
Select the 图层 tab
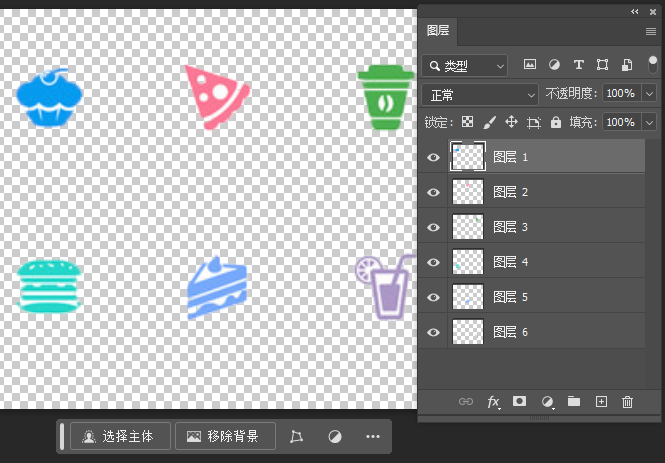coord(438,31)
